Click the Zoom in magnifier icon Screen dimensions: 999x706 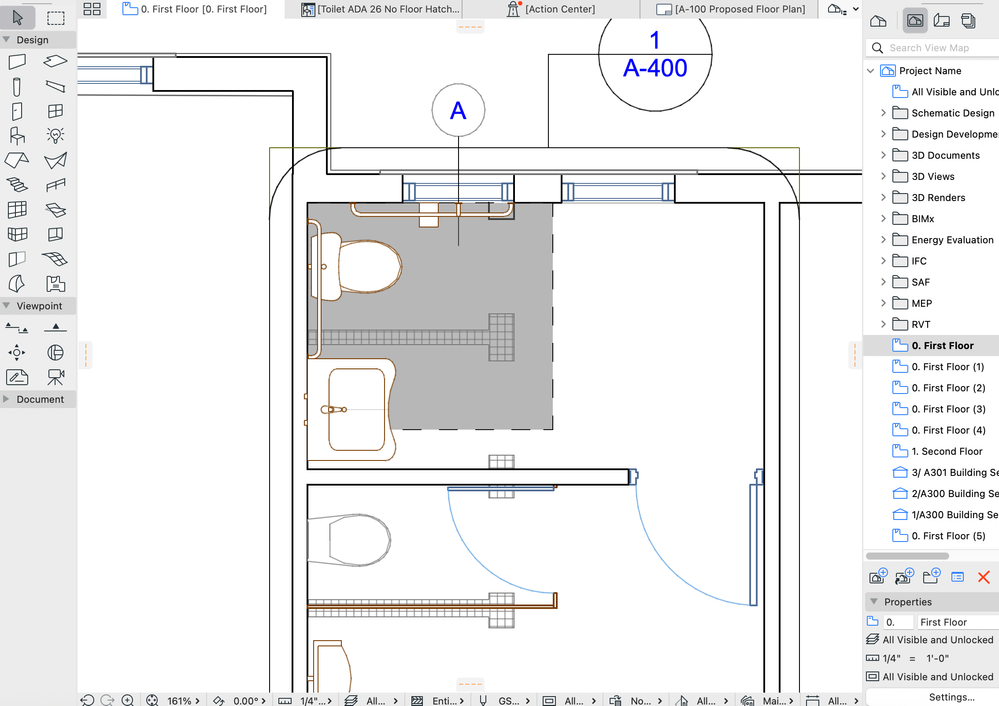point(127,700)
